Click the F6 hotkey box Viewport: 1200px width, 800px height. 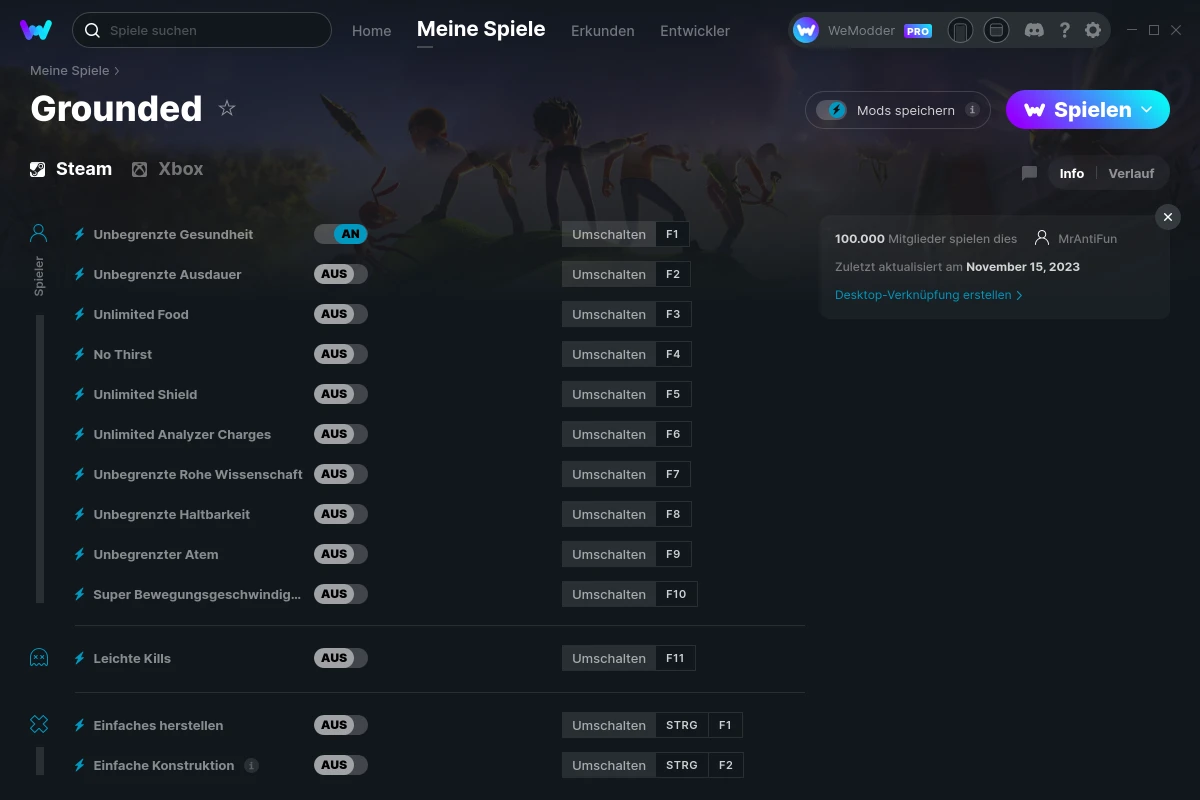(x=673, y=434)
